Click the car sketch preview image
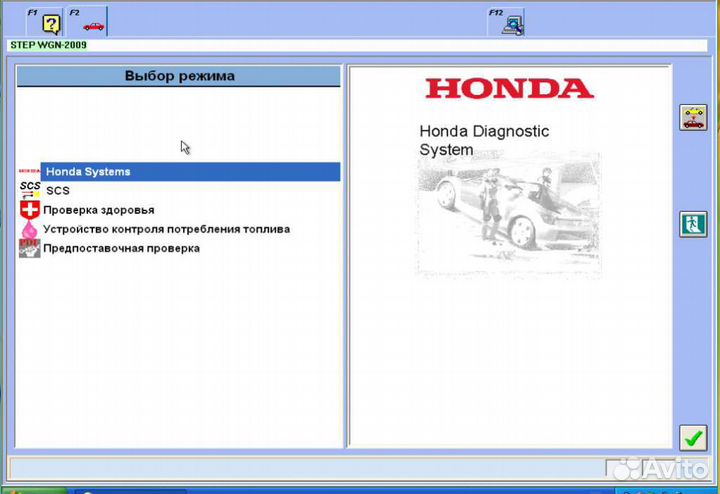The image size is (720, 494). (508, 213)
